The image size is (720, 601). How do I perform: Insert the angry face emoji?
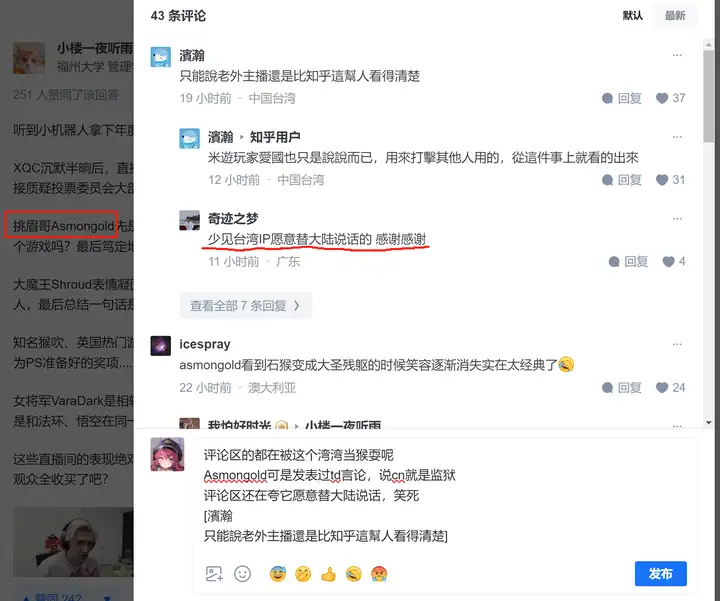(379, 574)
